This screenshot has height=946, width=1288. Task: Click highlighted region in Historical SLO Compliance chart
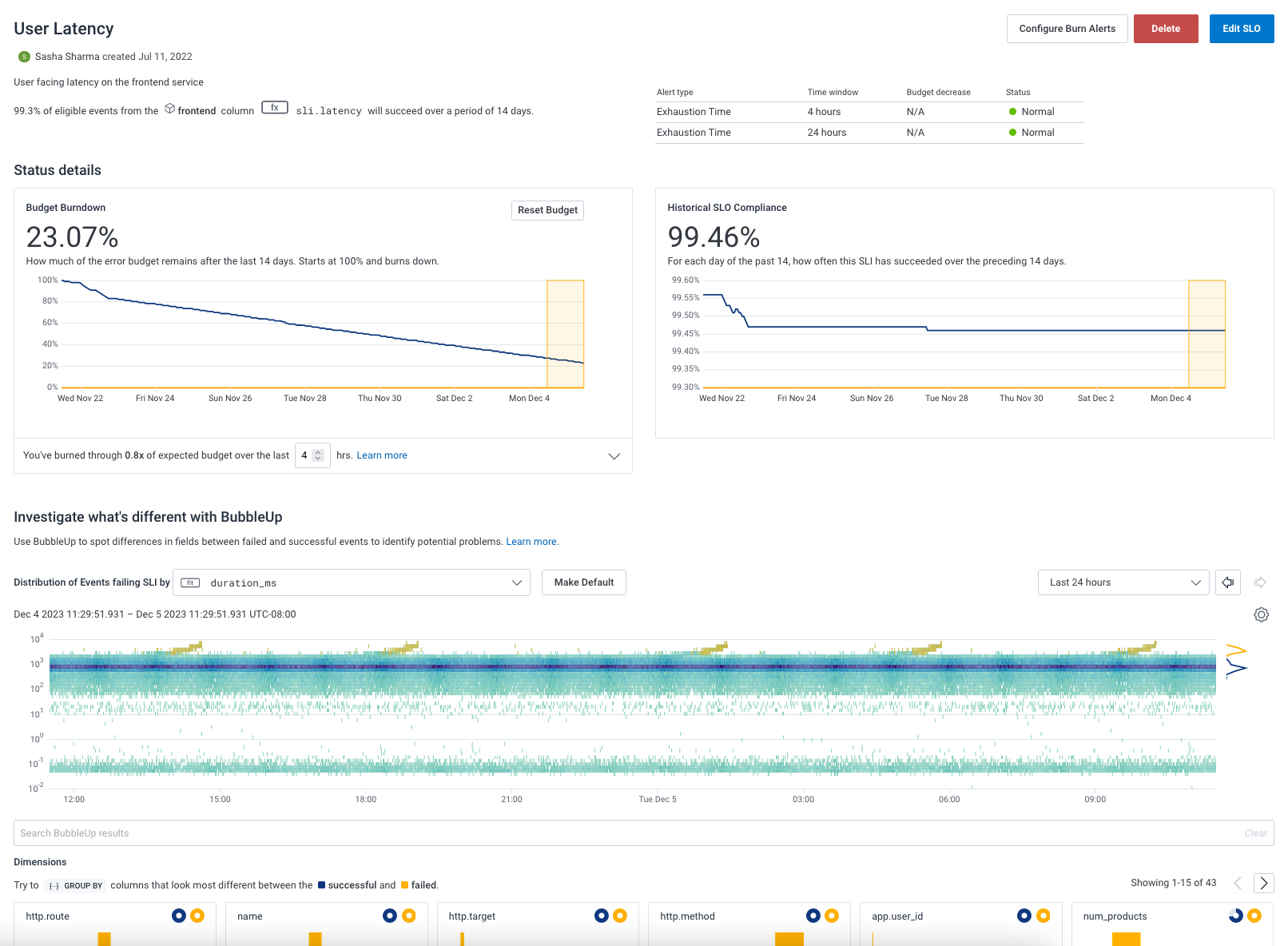tap(1207, 334)
